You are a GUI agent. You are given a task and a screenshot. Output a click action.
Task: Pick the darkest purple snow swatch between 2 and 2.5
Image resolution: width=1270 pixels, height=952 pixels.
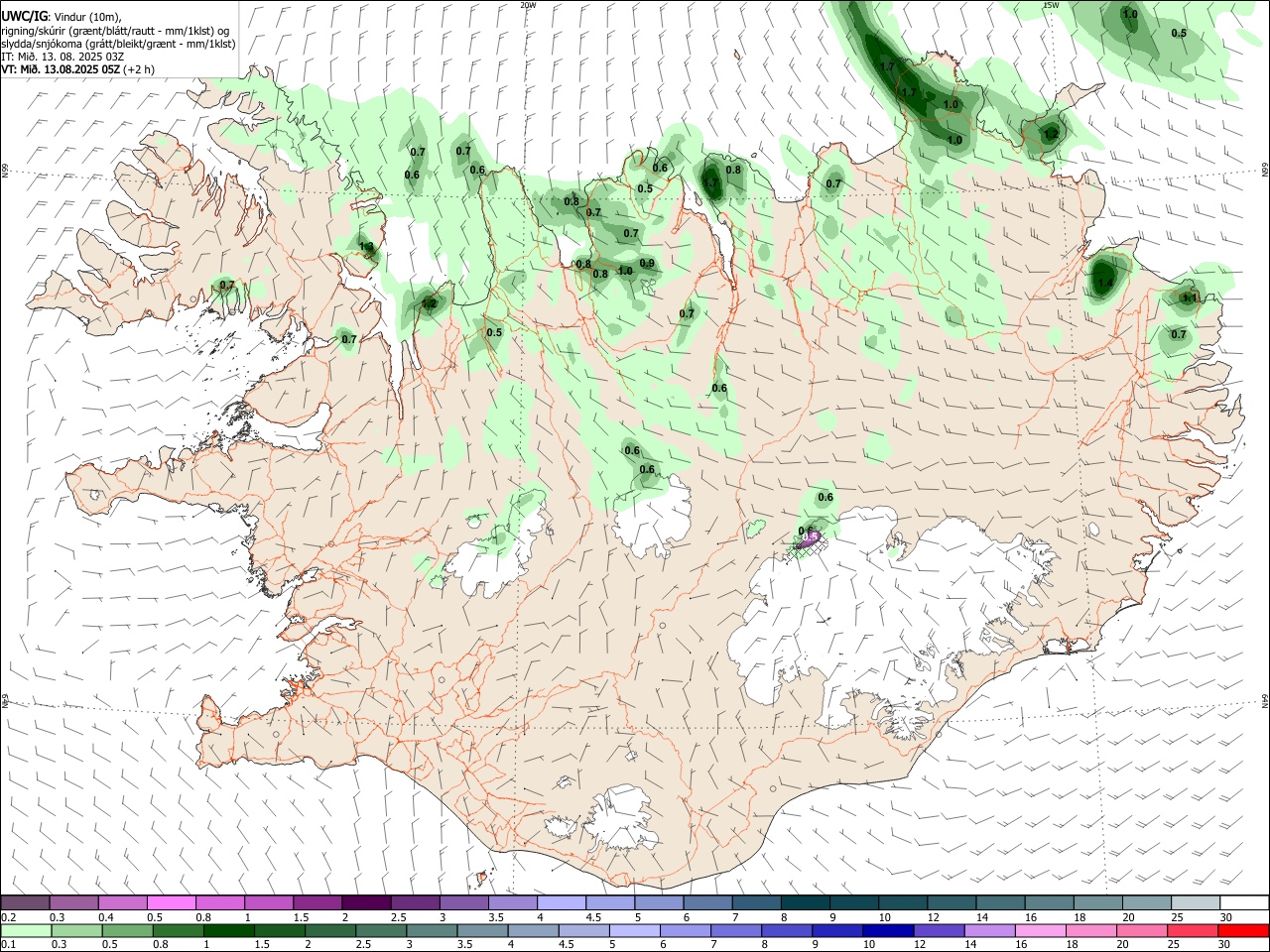(365, 902)
